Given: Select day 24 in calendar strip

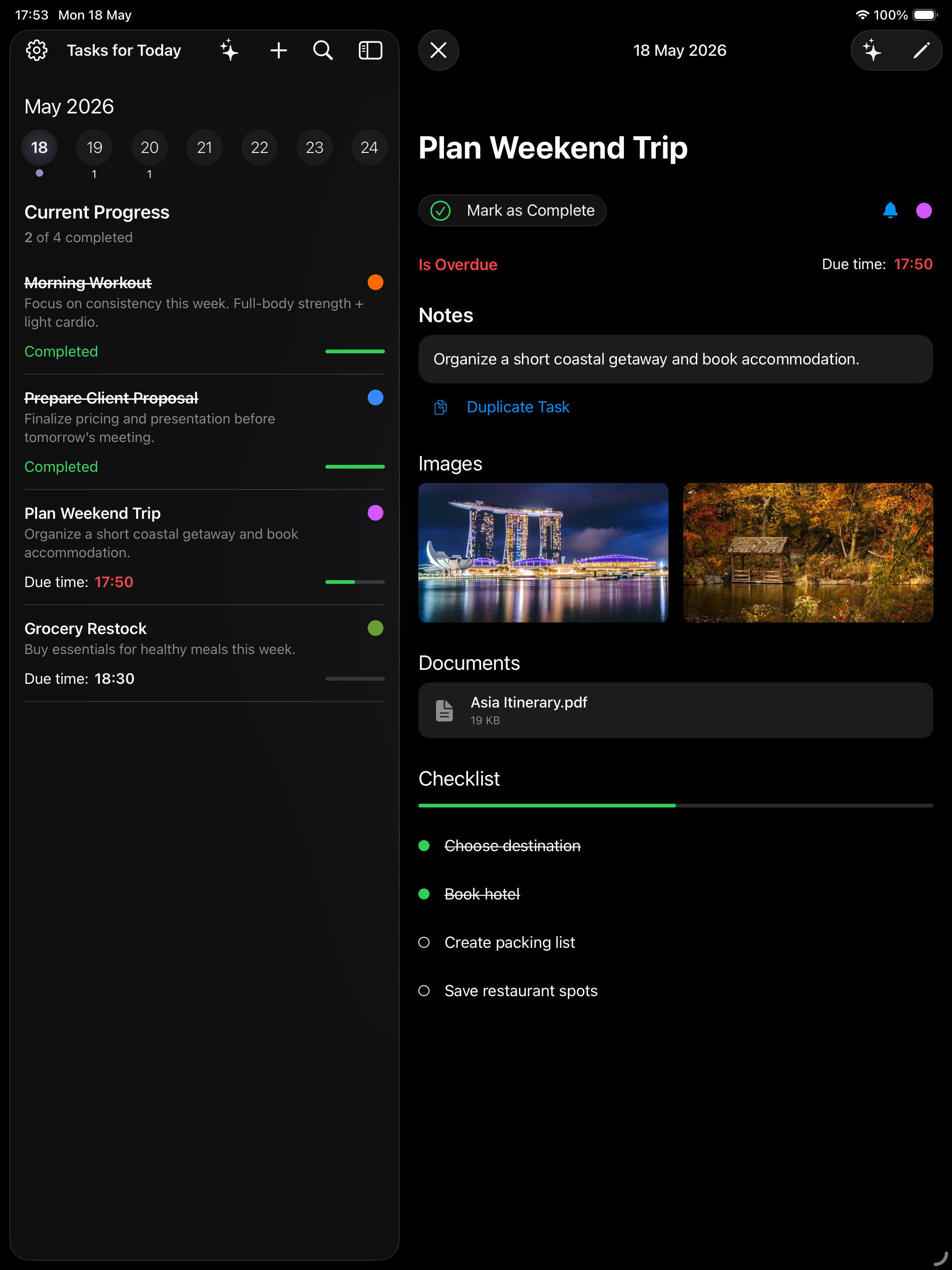Looking at the screenshot, I should click(x=369, y=147).
